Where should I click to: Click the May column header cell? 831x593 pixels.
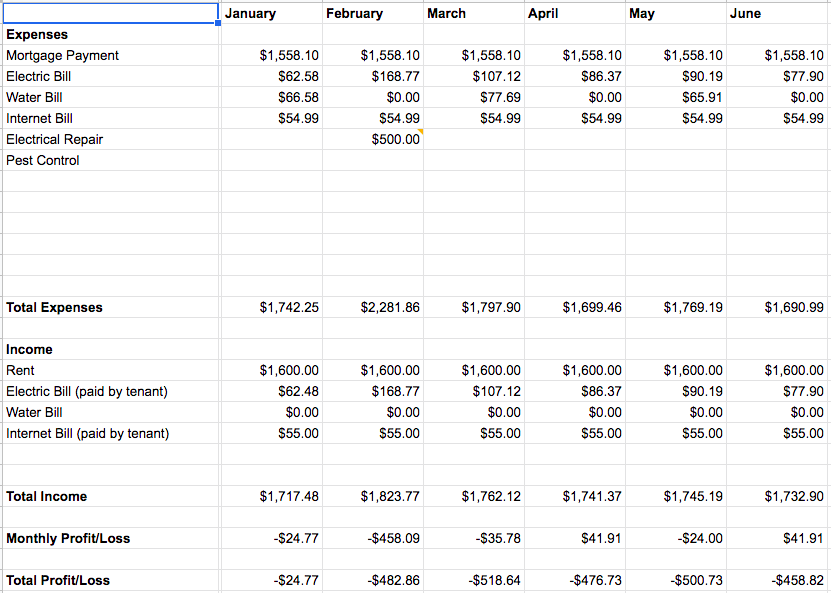[x=676, y=13]
